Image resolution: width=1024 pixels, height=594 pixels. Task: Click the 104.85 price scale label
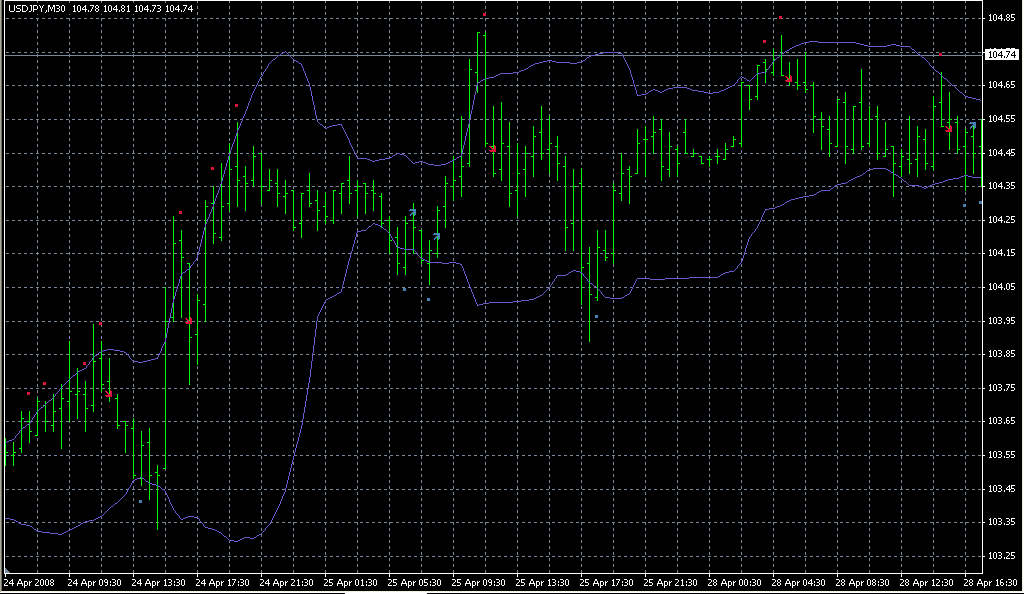pos(1001,18)
